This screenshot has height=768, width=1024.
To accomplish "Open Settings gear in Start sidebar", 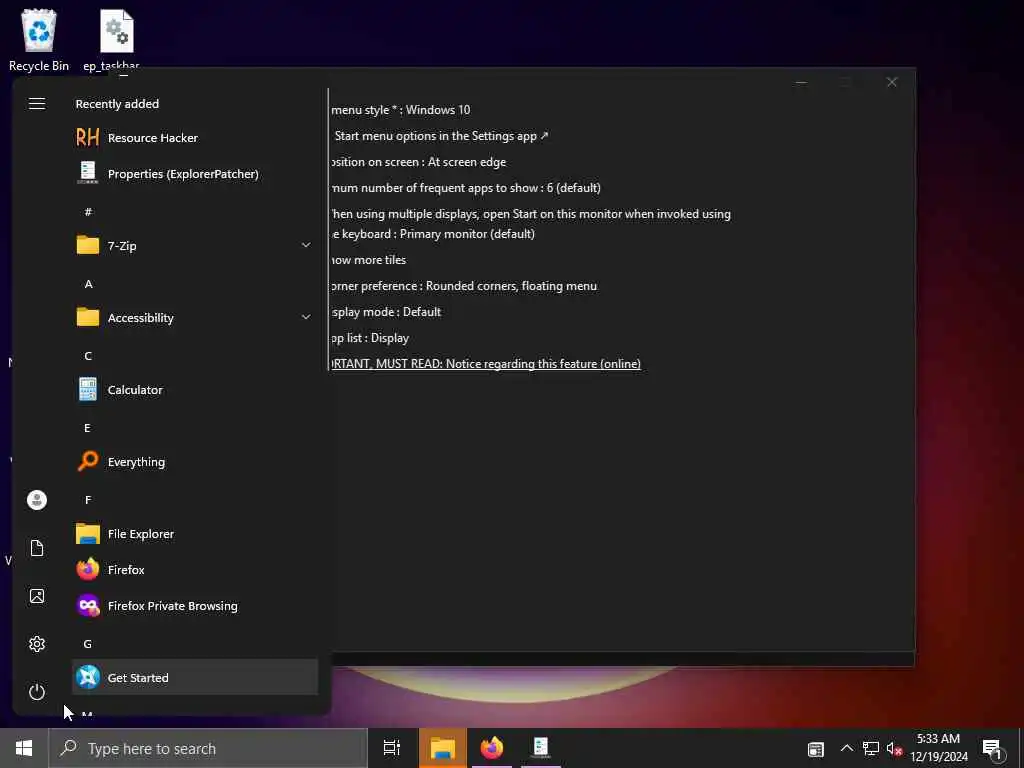I will coord(37,644).
